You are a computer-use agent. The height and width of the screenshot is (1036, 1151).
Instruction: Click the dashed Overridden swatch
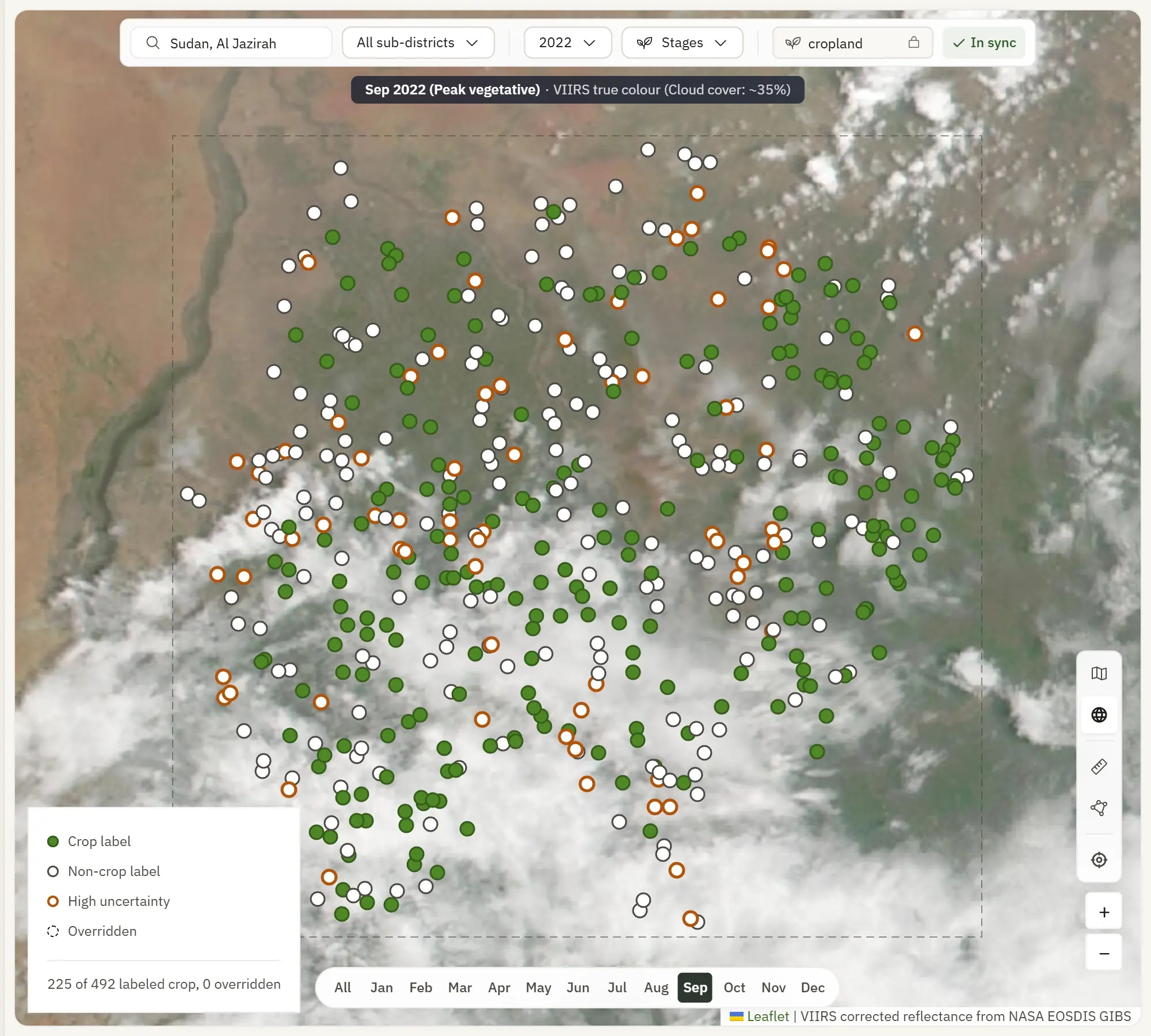(53, 931)
